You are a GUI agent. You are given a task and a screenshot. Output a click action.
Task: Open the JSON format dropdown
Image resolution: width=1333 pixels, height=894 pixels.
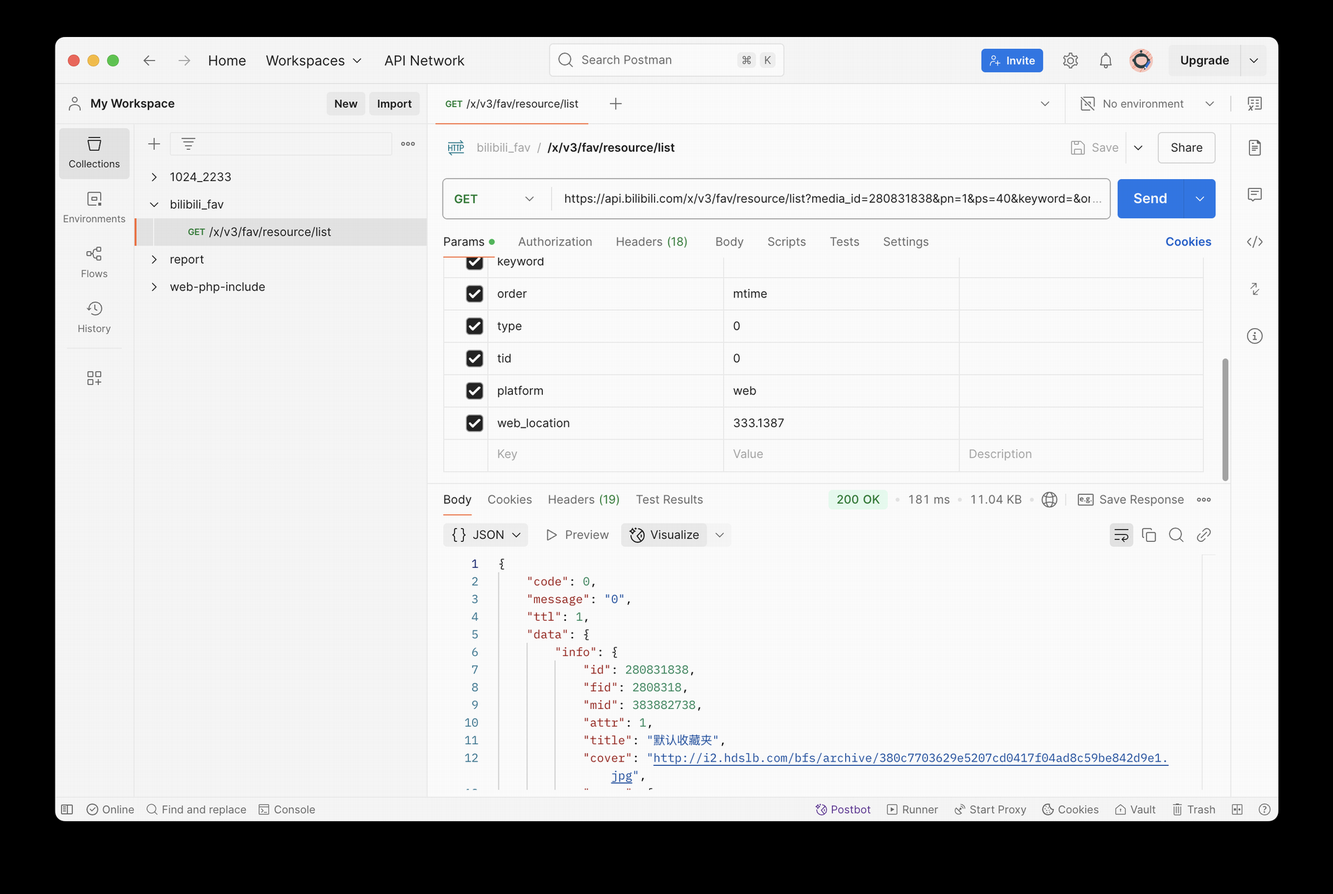tap(485, 535)
